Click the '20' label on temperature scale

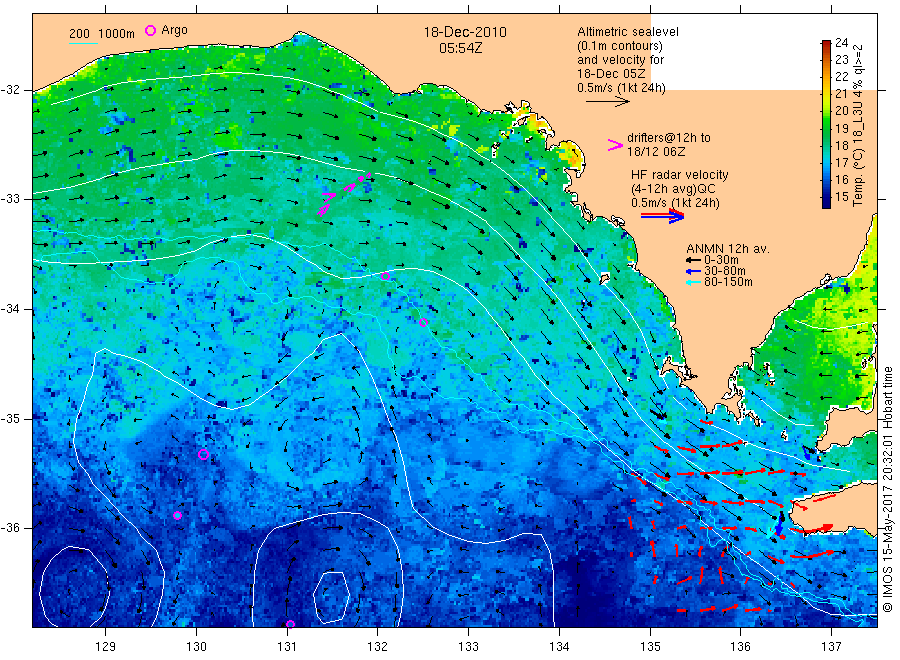pyautogui.click(x=841, y=111)
